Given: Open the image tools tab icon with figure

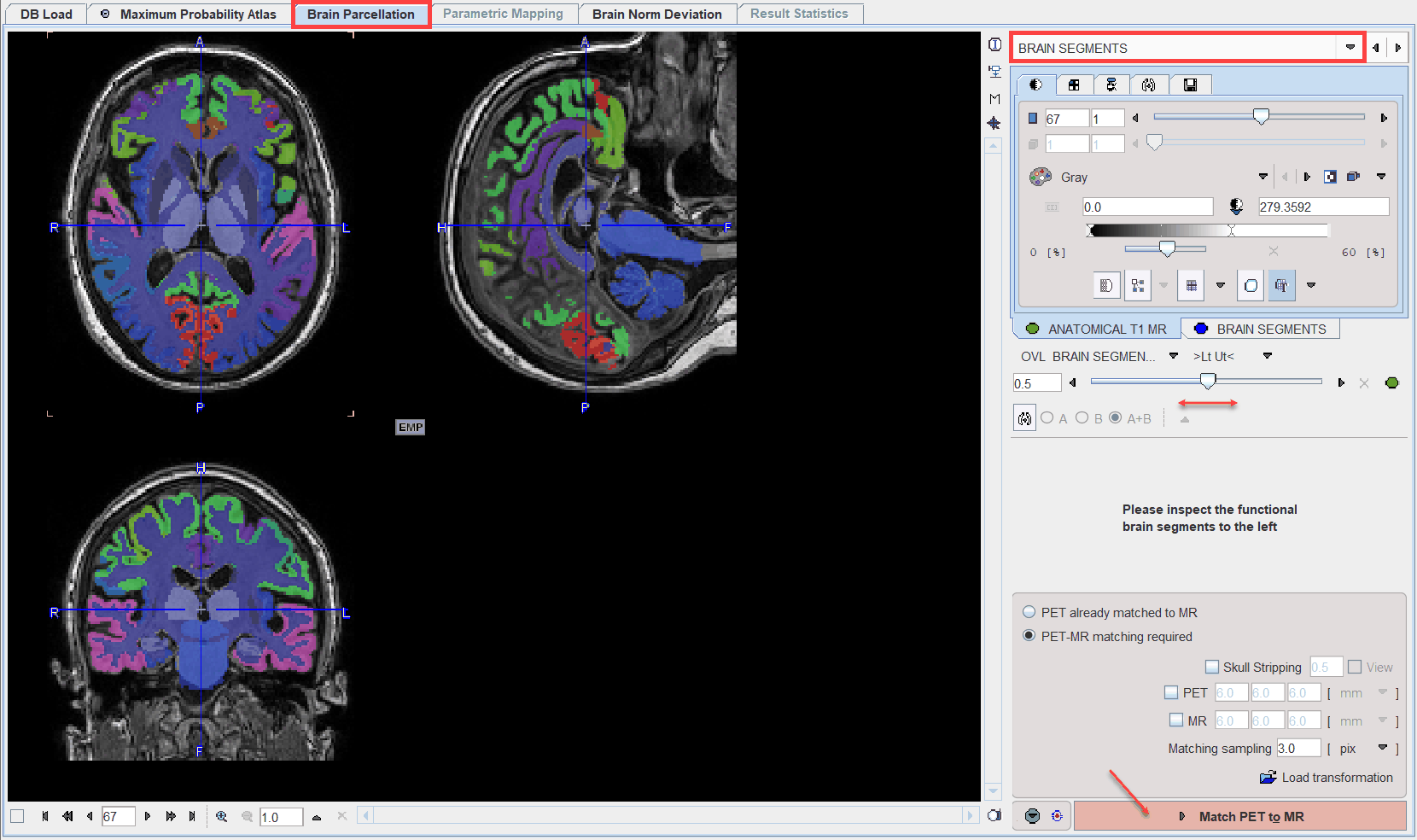Looking at the screenshot, I should coord(1111,85).
